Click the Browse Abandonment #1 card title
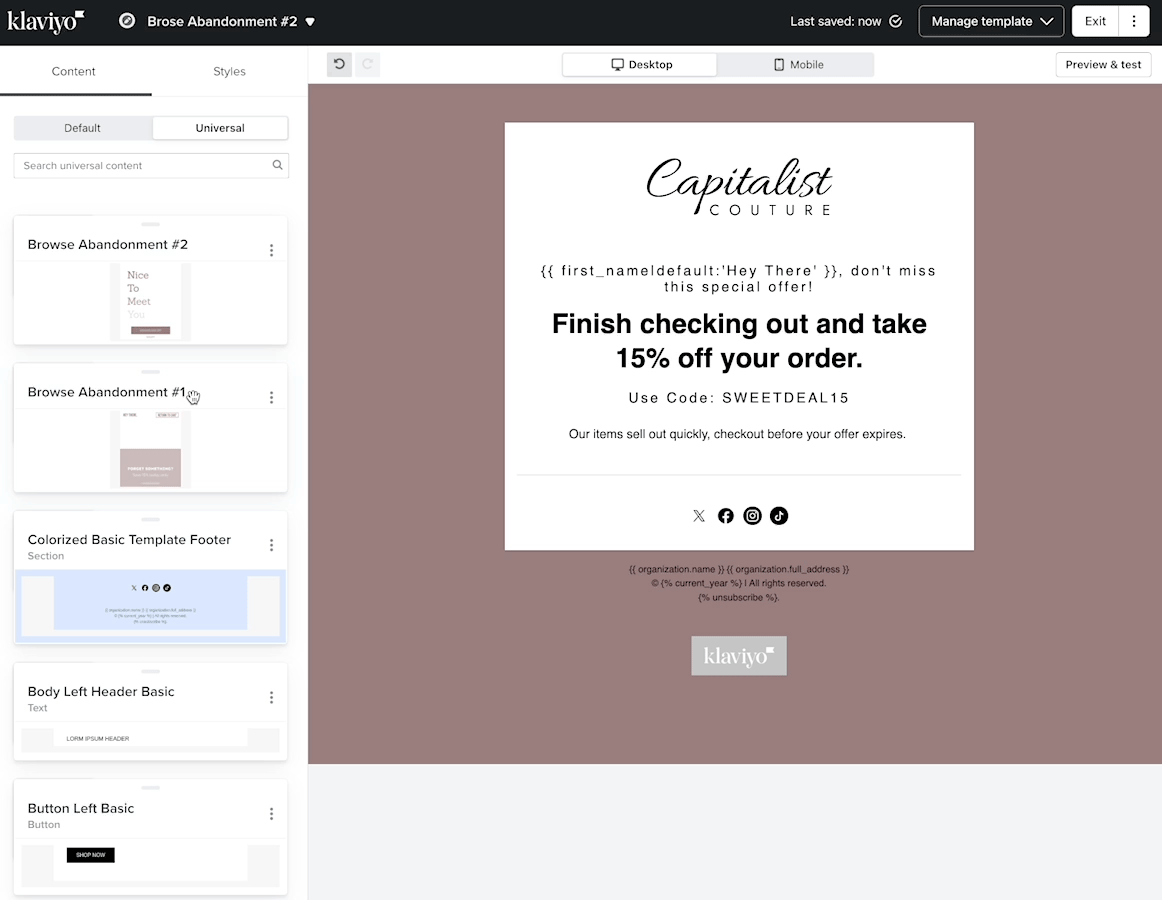This screenshot has height=900, width=1162. coord(107,392)
